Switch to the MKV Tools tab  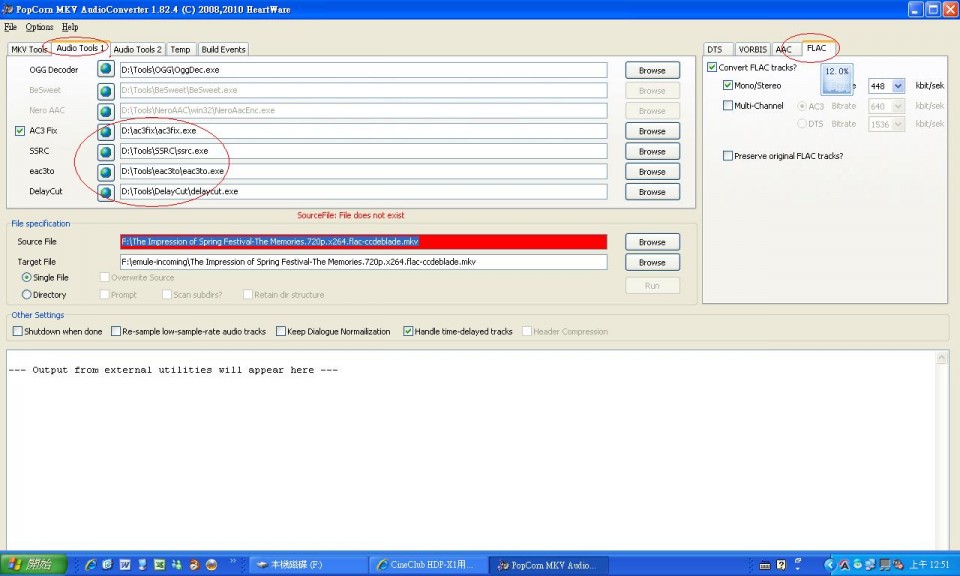pyautogui.click(x=29, y=50)
